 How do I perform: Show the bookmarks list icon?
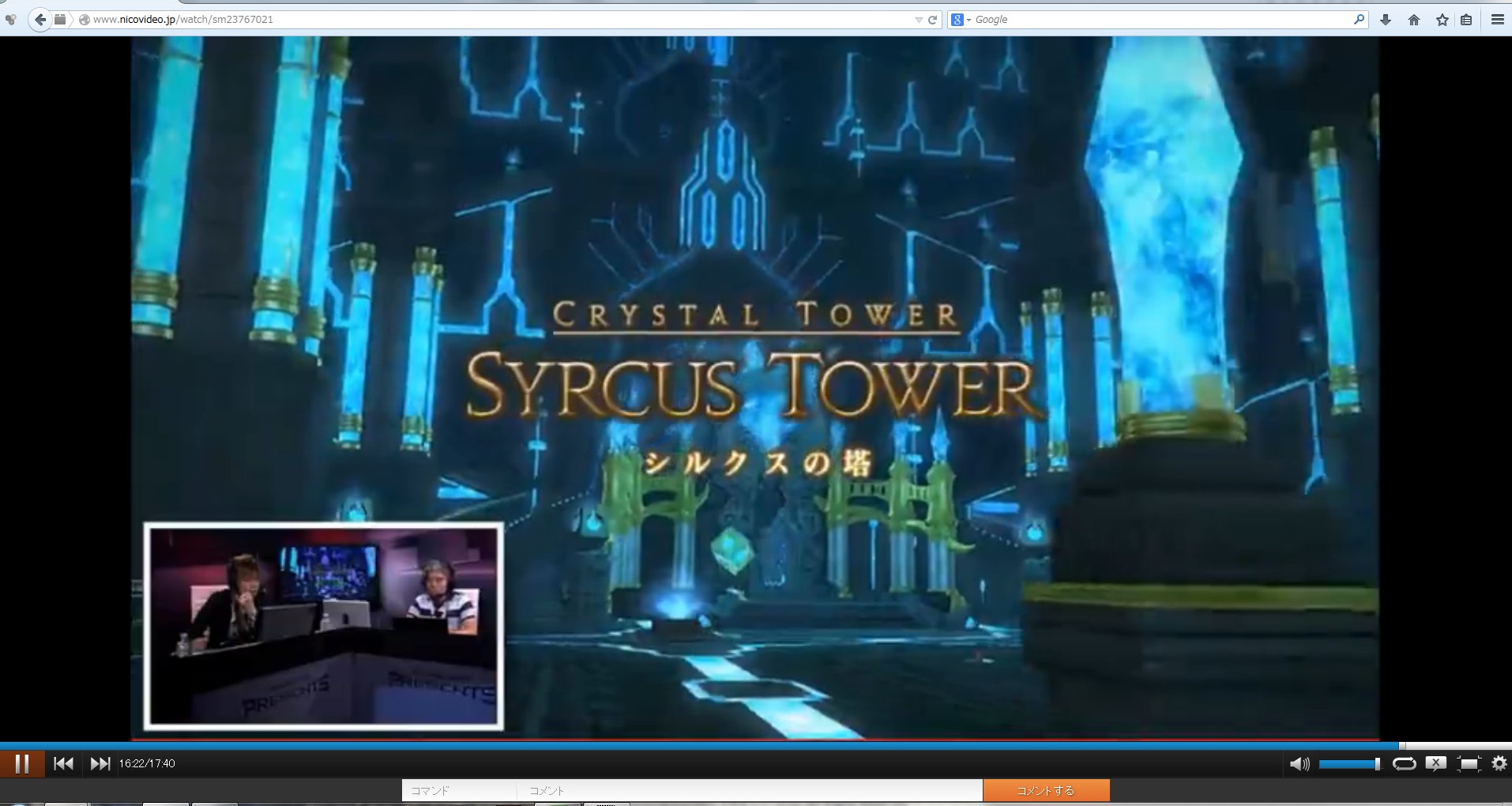(x=1466, y=20)
